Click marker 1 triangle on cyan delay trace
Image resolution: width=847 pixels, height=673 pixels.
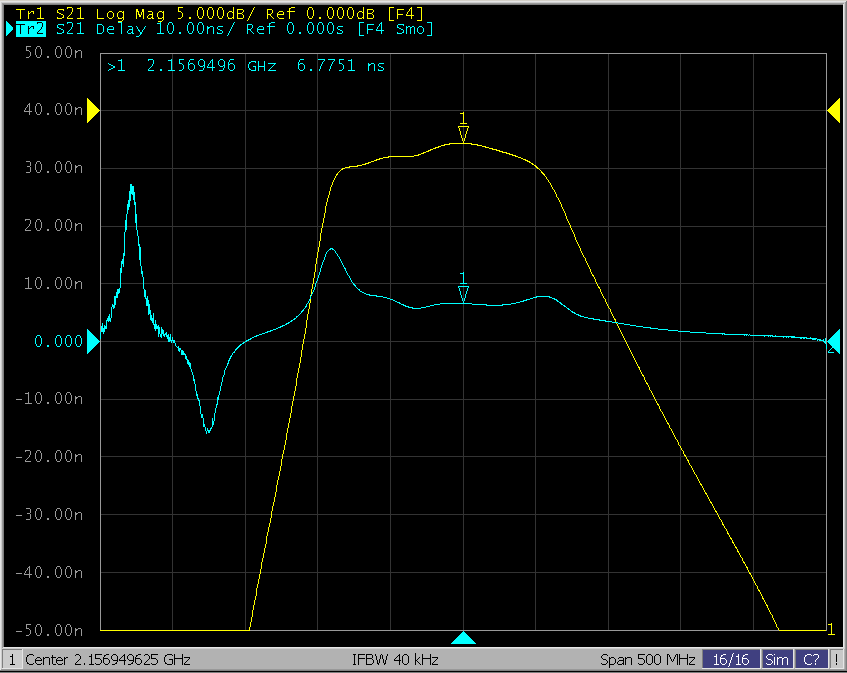pyautogui.click(x=463, y=293)
